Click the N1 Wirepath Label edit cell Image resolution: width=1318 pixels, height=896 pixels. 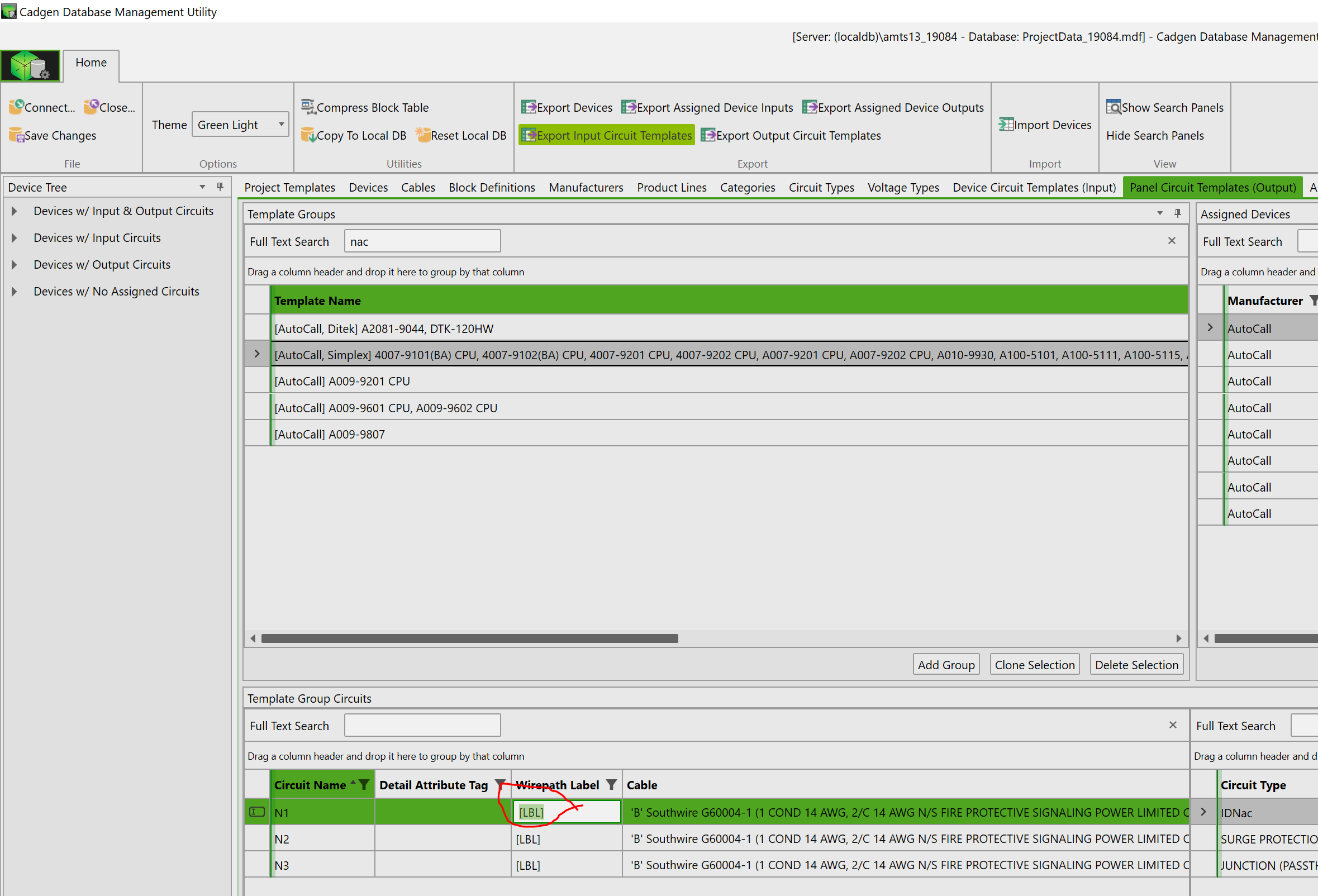click(x=567, y=812)
